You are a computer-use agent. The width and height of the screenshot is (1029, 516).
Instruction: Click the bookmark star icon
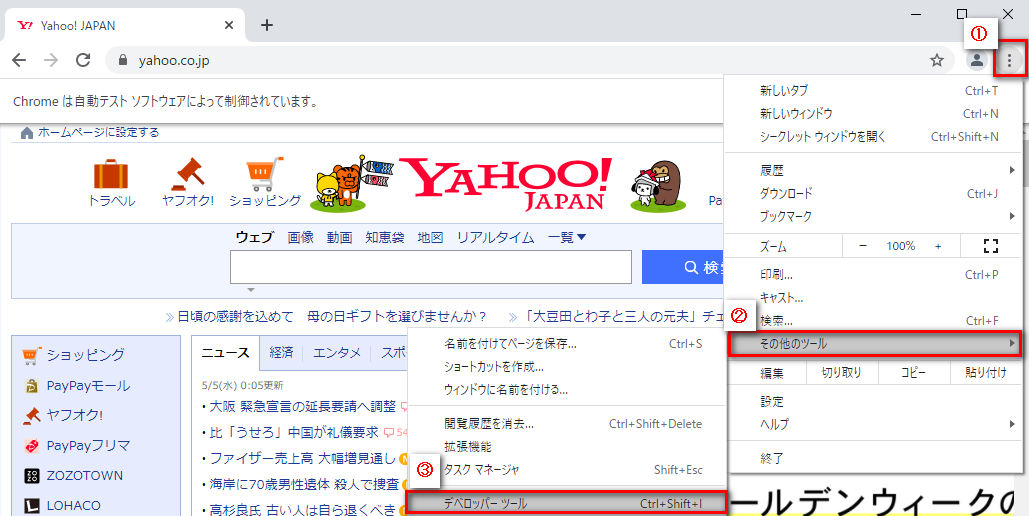coord(936,61)
